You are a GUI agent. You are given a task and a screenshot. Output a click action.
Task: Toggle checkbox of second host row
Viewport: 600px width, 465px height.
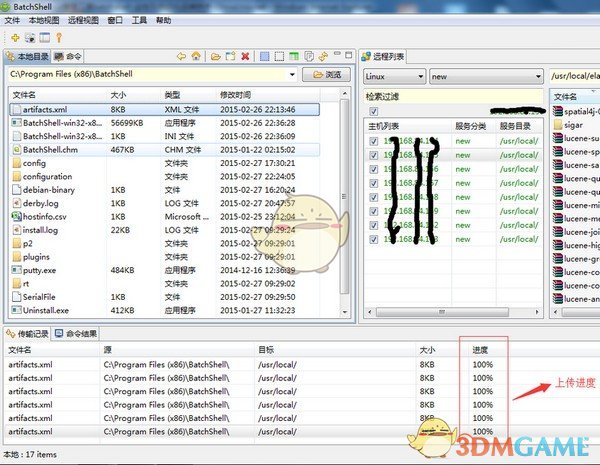(373, 155)
